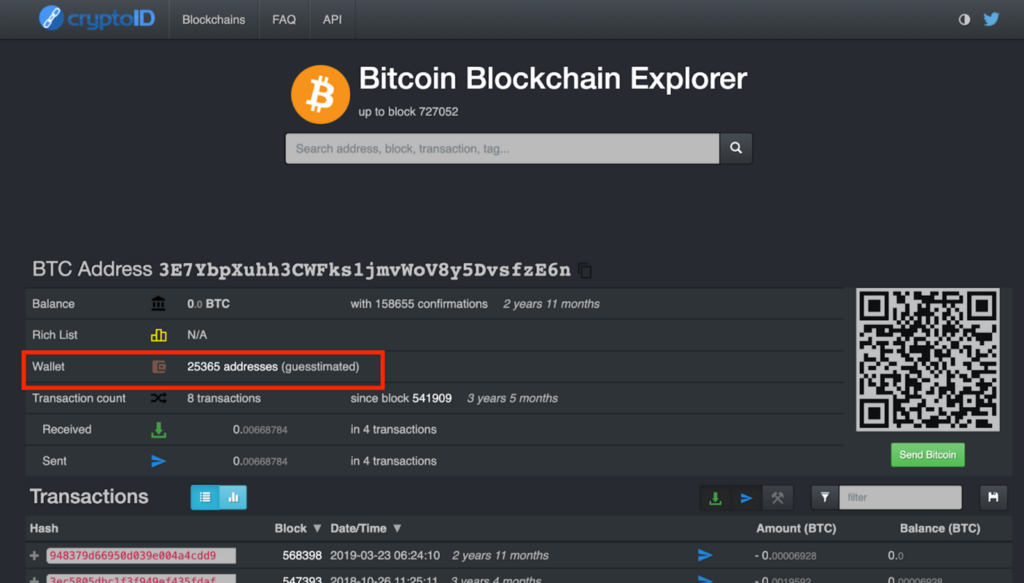Click the orange Bitcoin logo
This screenshot has width=1024, height=583.
(x=320, y=95)
